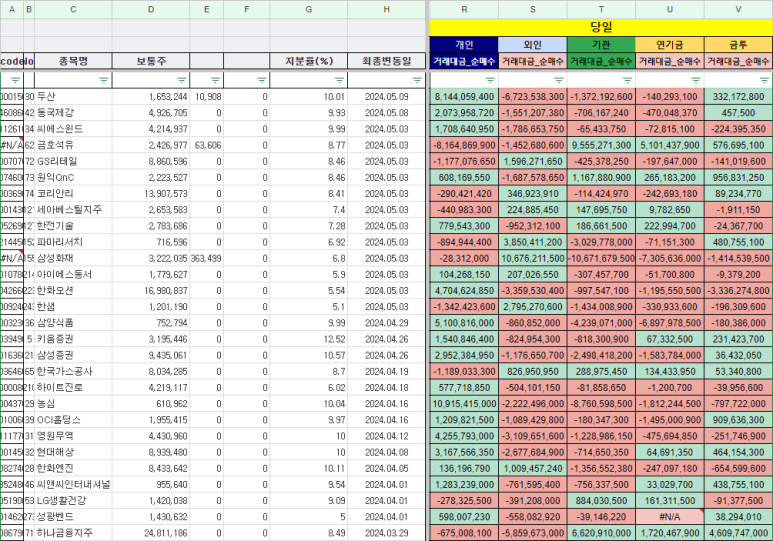Open the filter dropdown in column E

click(215, 80)
